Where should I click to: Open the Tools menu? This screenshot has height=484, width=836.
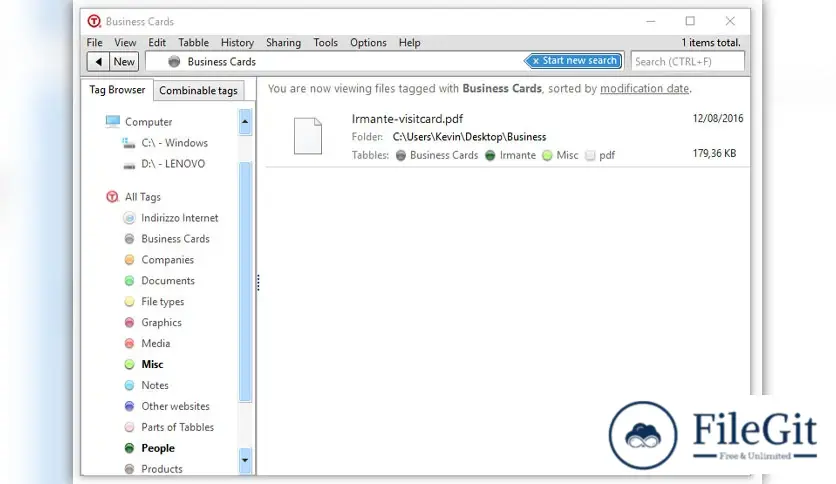click(x=325, y=43)
